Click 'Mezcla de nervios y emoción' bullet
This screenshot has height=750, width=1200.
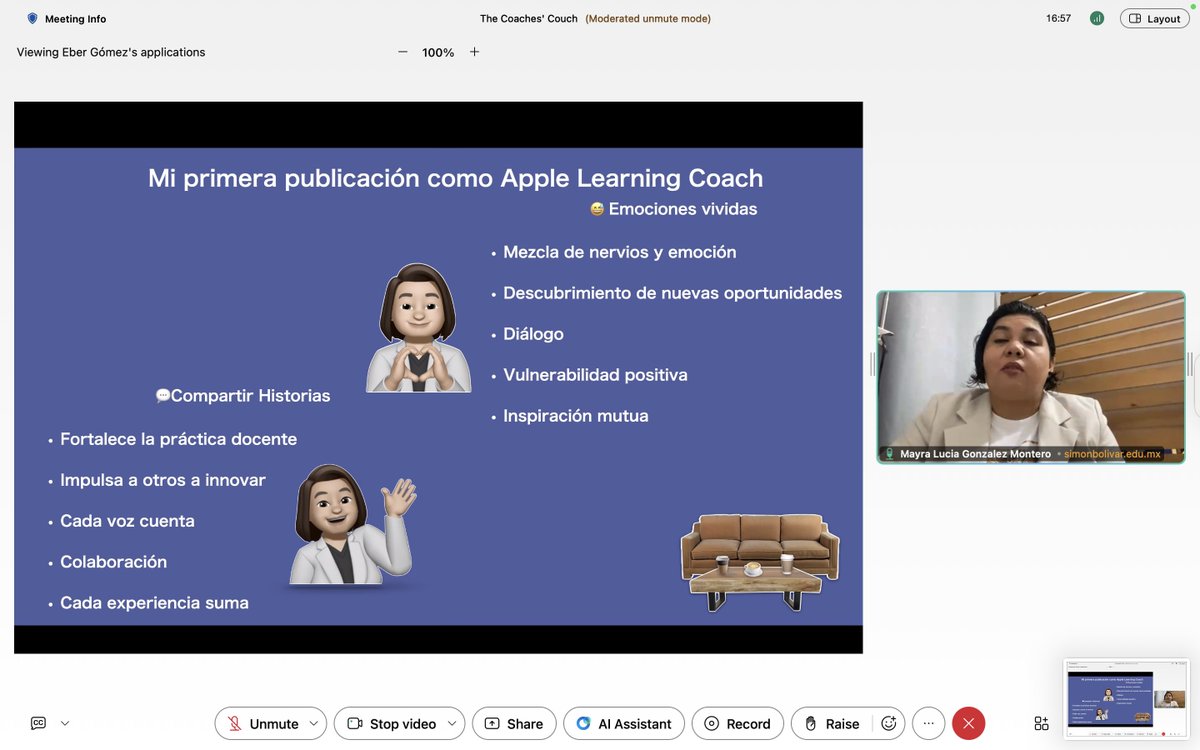coord(620,252)
